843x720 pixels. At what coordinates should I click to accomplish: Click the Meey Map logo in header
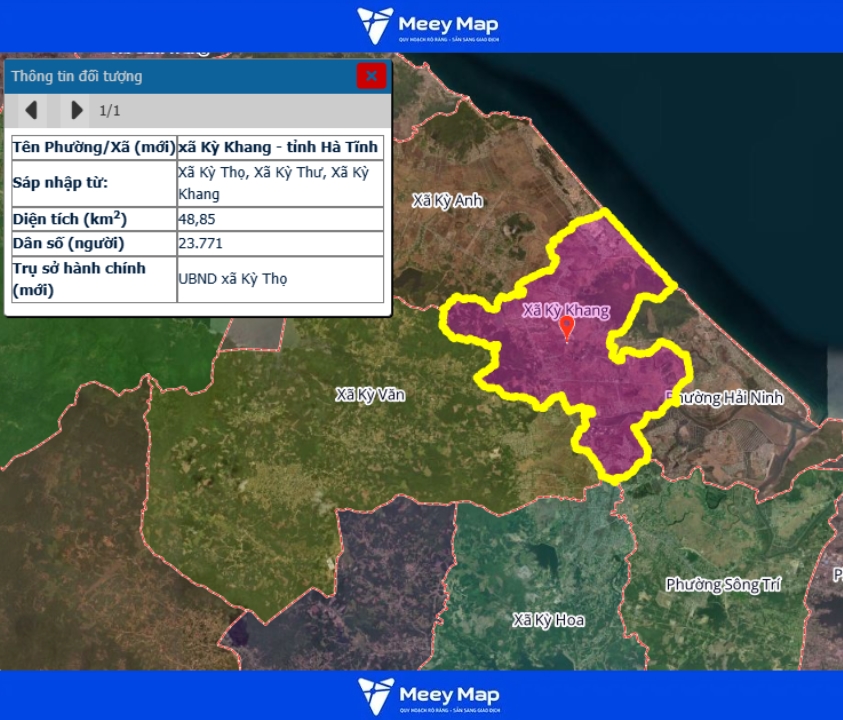[x=428, y=26]
